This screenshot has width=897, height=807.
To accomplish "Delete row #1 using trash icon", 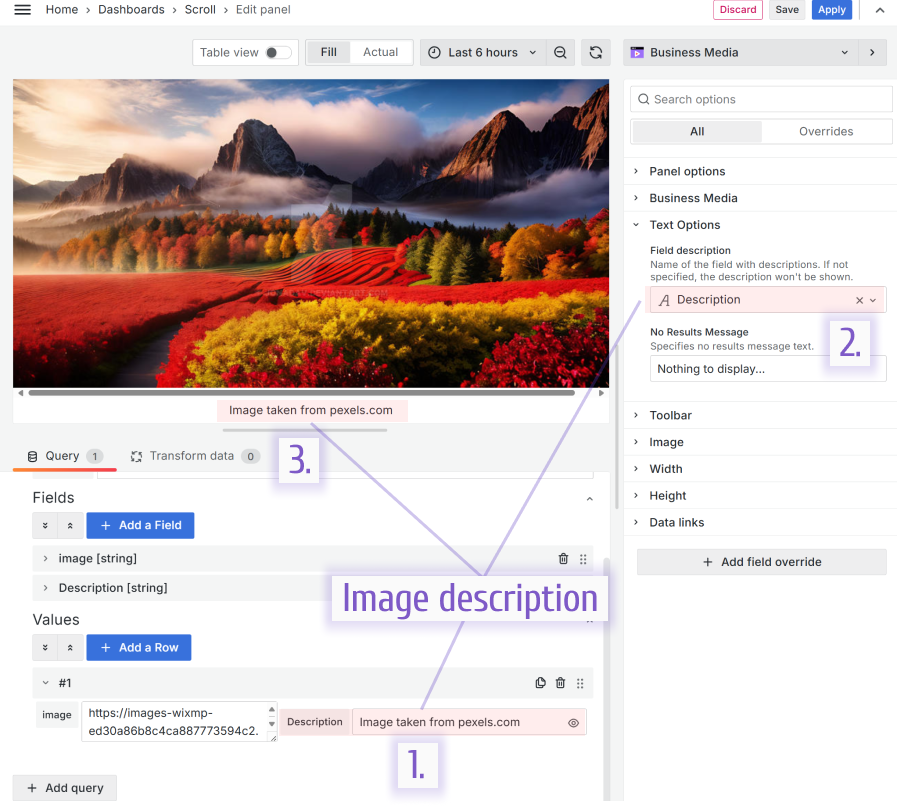I will 560,683.
